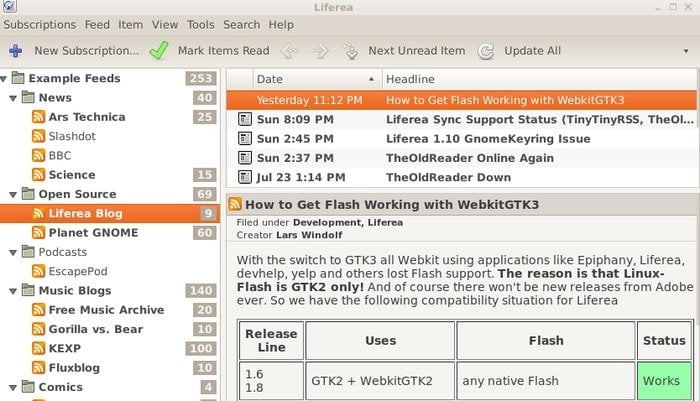Click RSS icon beside the article title
700x401 pixels.
pos(235,204)
